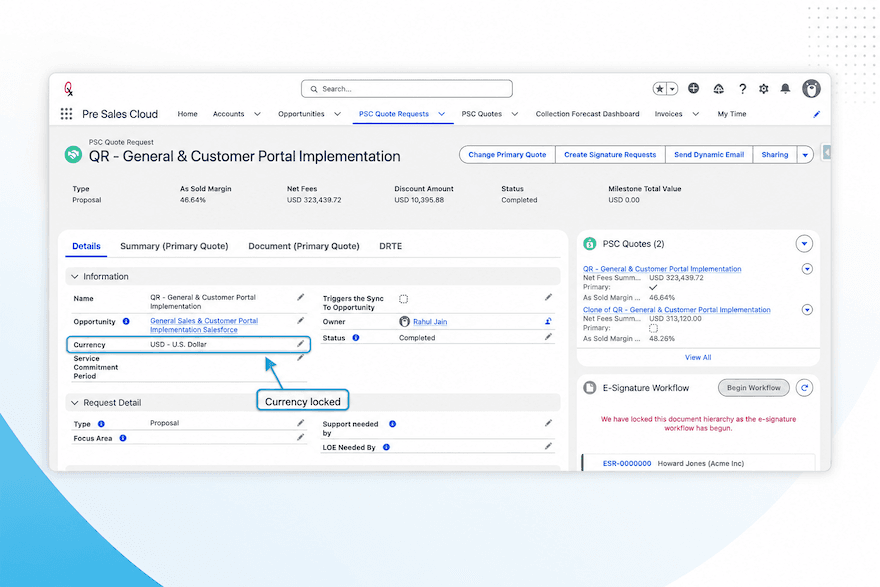
Task: Click the Status field info icon
Action: tap(355, 337)
